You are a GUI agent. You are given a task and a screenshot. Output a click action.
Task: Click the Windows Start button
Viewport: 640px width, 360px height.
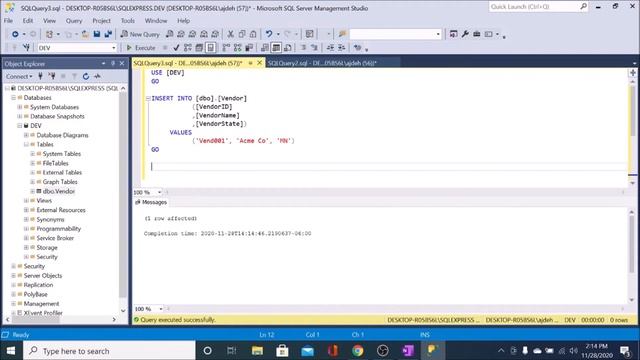(x=11, y=351)
